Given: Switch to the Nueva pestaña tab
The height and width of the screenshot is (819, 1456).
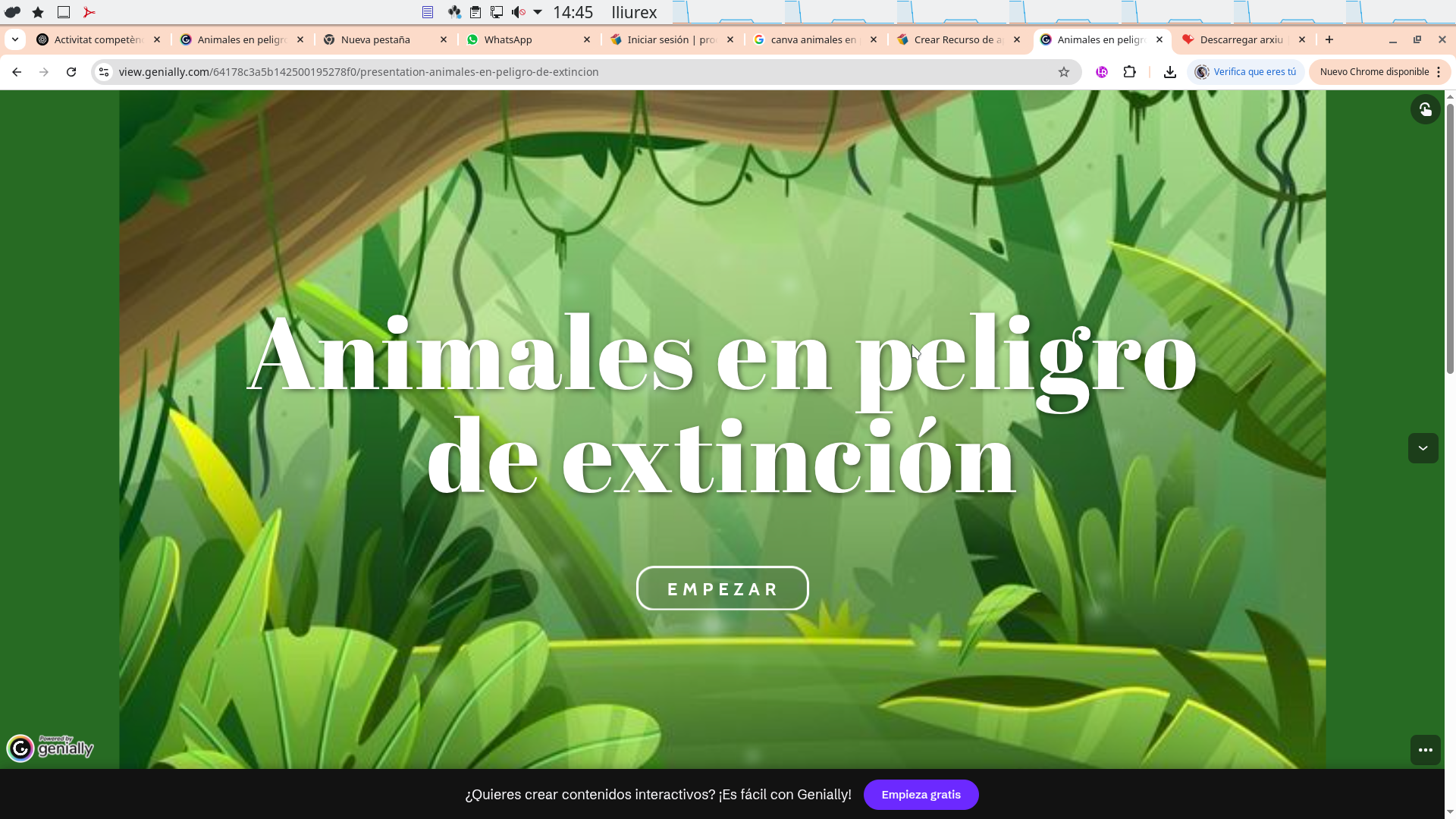Looking at the screenshot, I should click(x=375, y=39).
